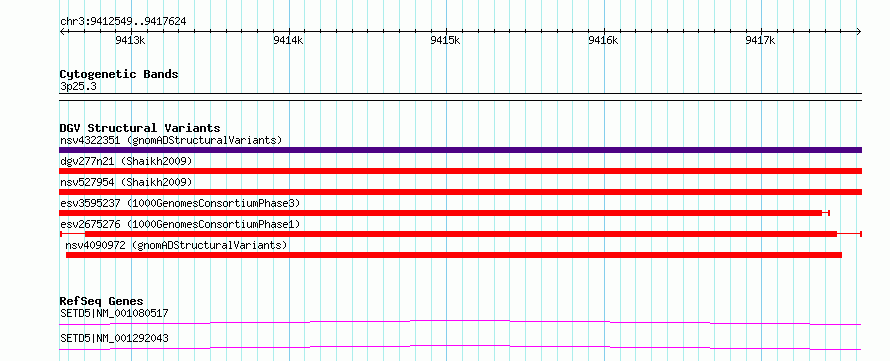Image resolution: width=890 pixels, height=361 pixels.
Task: Open esv3595237 (1000GenomesConsortiumPhase3) label
Action: 180,203
